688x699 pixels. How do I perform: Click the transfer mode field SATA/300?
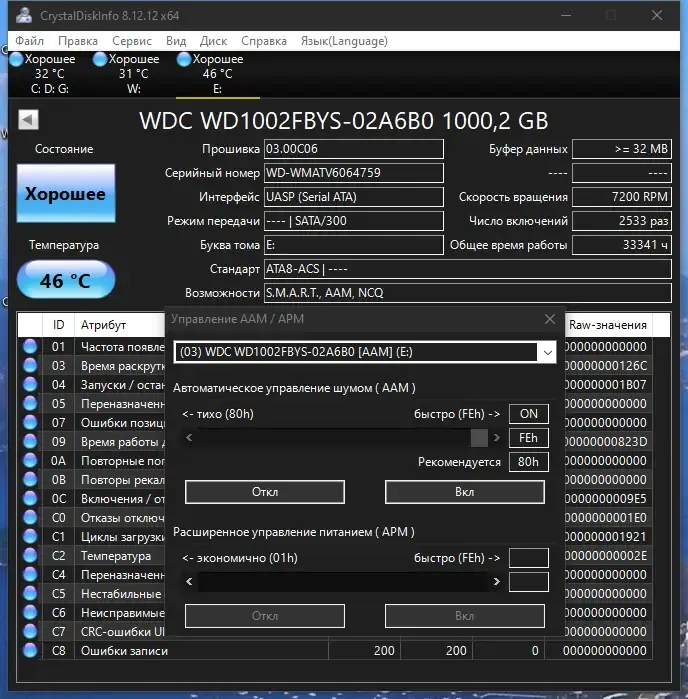[x=354, y=221]
